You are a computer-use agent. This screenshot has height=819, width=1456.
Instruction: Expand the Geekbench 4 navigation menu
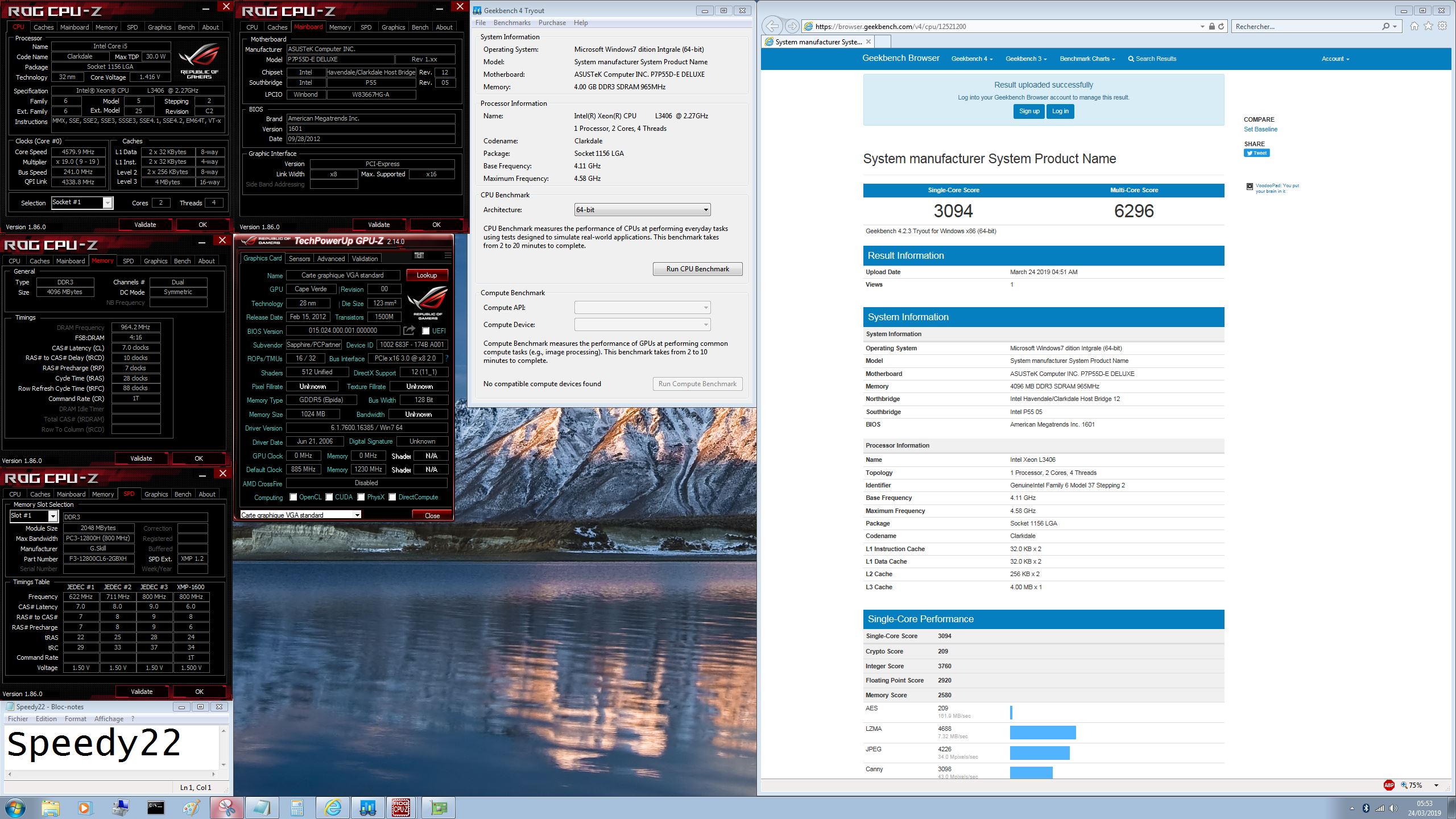pyautogui.click(x=972, y=59)
